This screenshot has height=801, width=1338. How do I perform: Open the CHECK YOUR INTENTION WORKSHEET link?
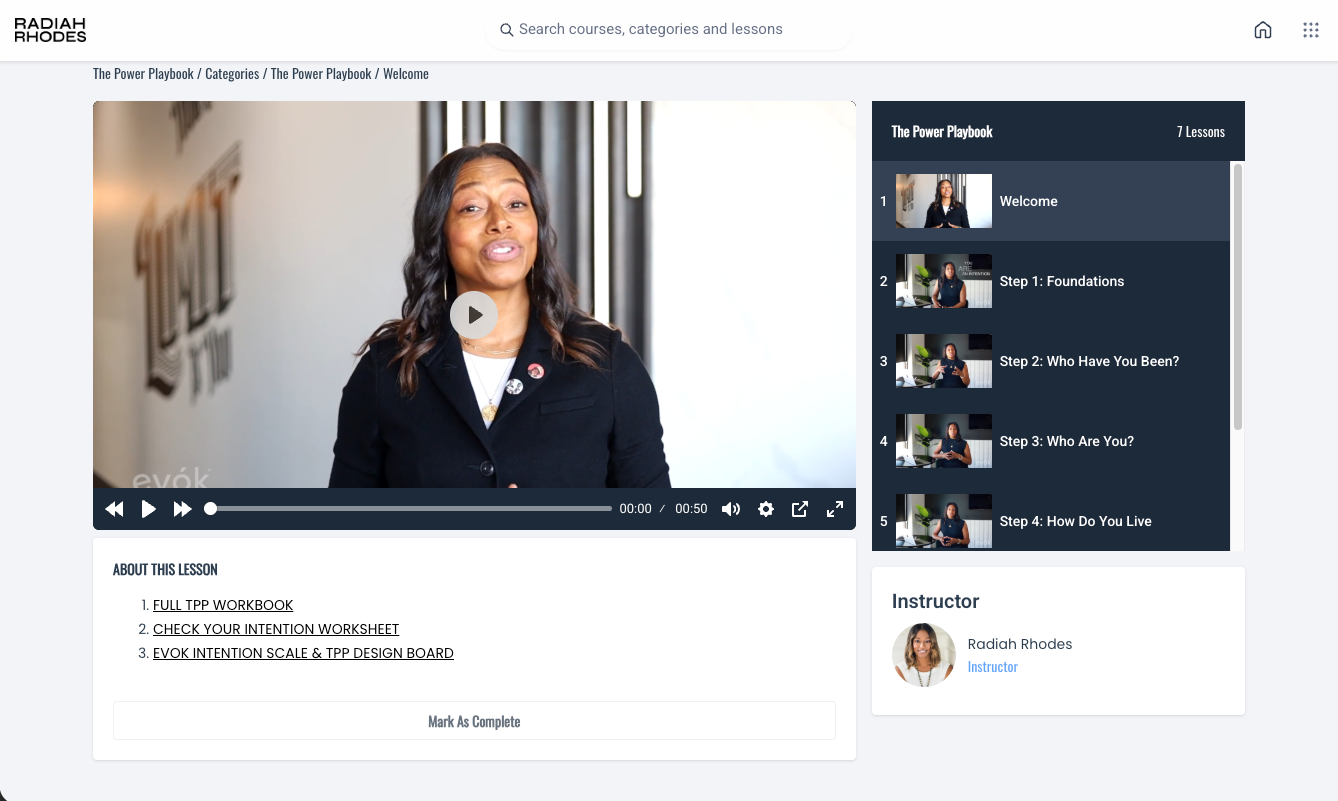(276, 629)
